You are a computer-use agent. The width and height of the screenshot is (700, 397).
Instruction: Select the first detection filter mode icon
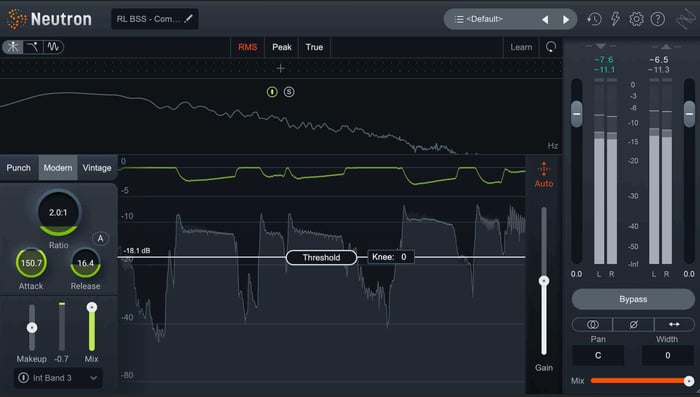(13, 47)
